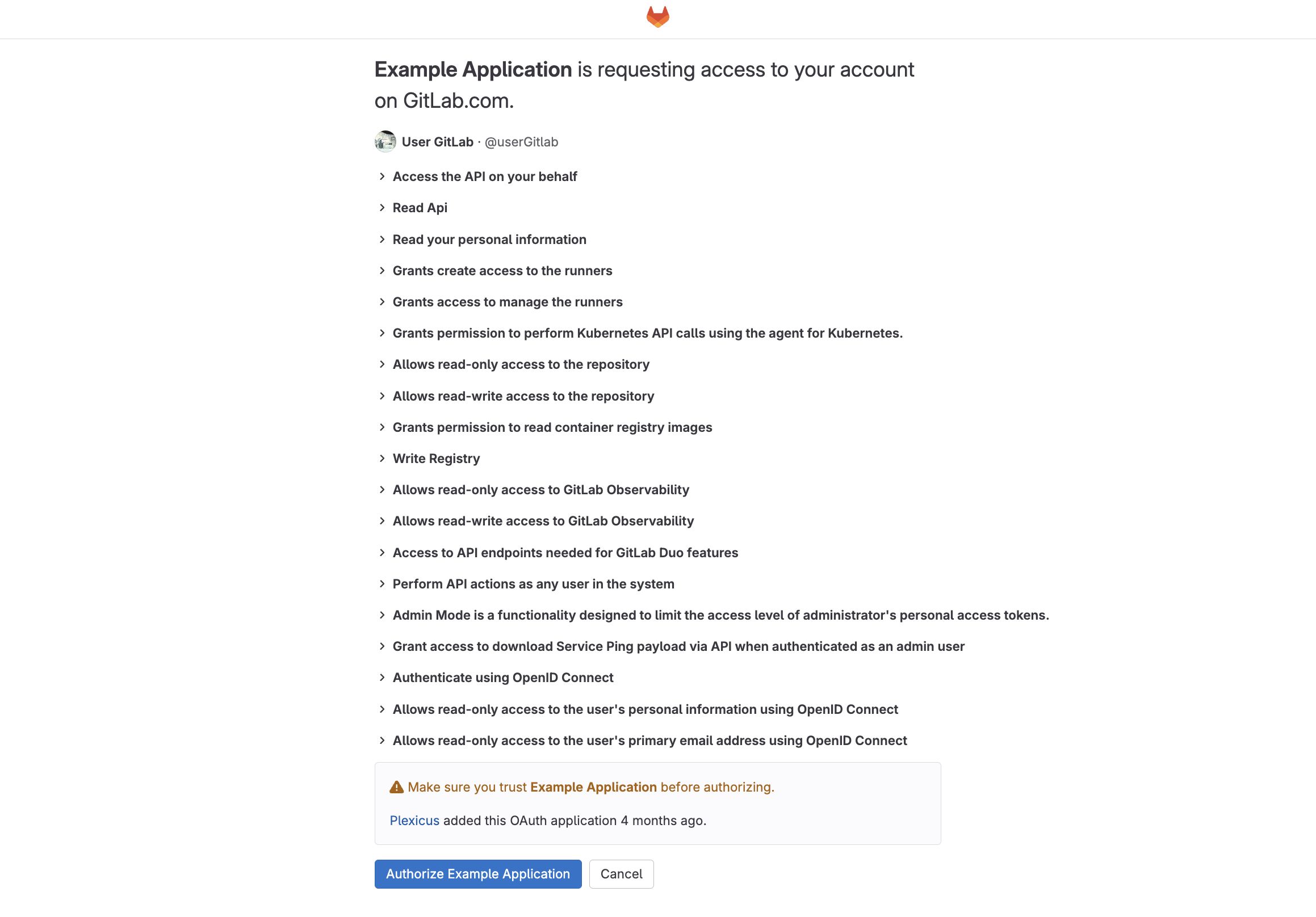Expand Grants access to manage the runners
This screenshot has height=917, width=1316.
pos(383,302)
